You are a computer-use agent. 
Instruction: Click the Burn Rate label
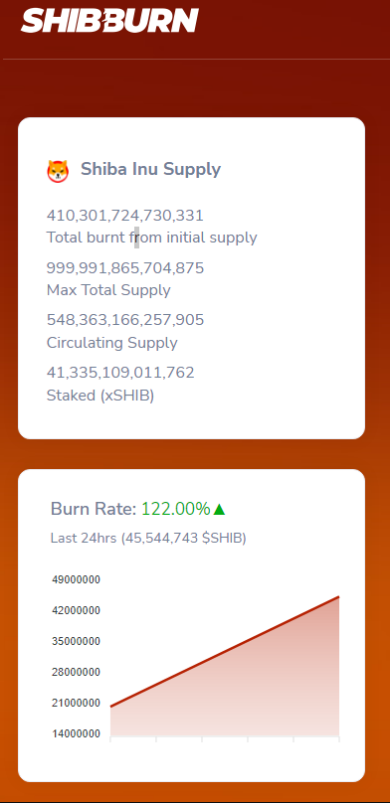[94, 509]
